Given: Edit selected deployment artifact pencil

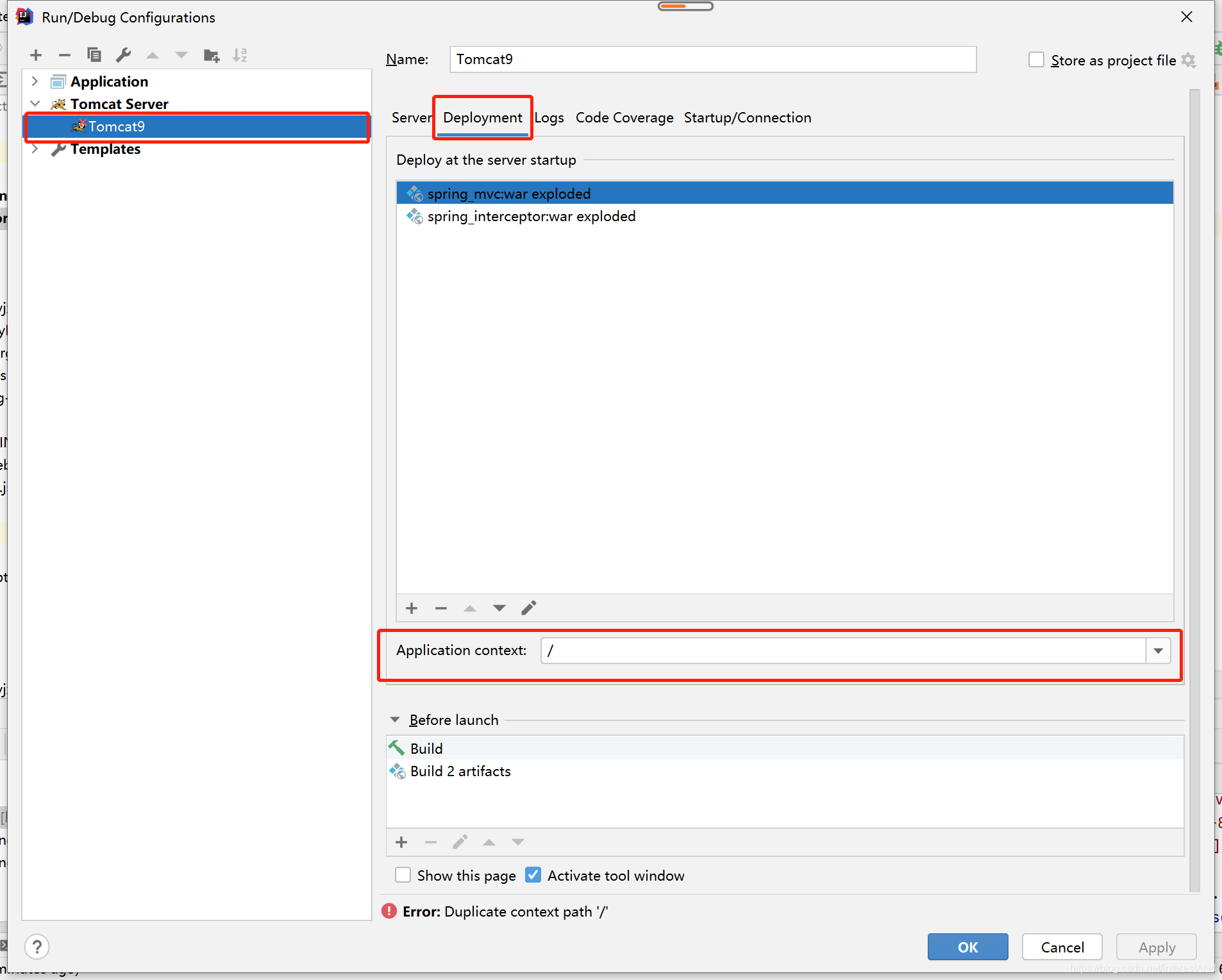Looking at the screenshot, I should [529, 608].
